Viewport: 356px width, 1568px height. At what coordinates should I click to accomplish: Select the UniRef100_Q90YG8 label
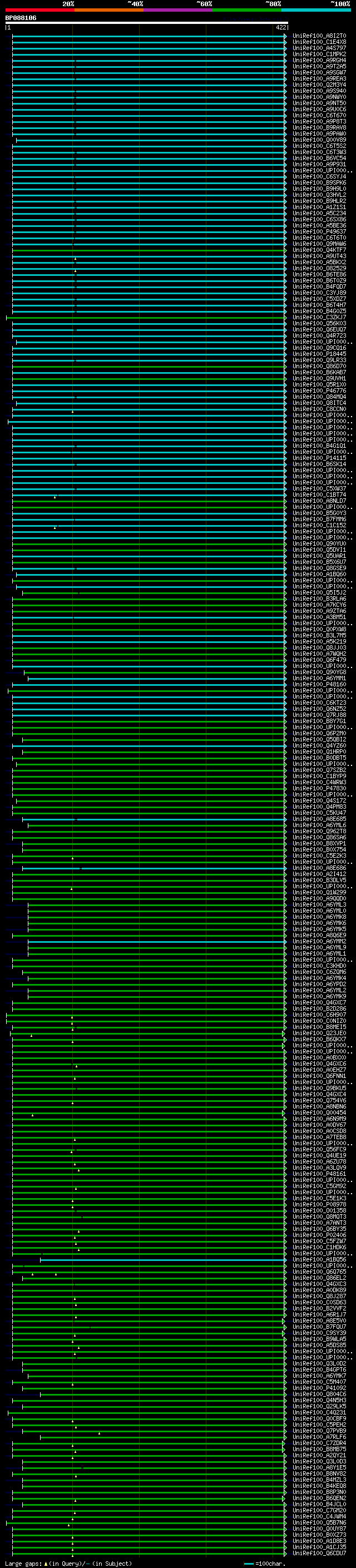(x=319, y=672)
